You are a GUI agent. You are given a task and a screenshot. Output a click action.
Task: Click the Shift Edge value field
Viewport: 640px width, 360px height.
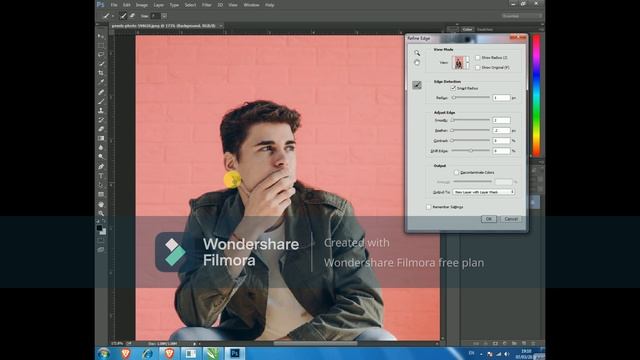(501, 151)
